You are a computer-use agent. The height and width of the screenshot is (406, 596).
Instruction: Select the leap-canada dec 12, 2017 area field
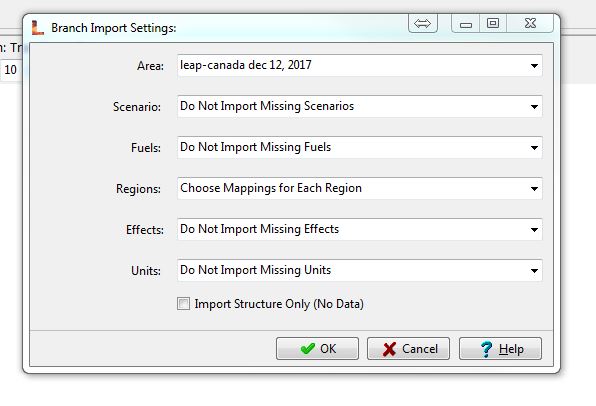[360, 65]
